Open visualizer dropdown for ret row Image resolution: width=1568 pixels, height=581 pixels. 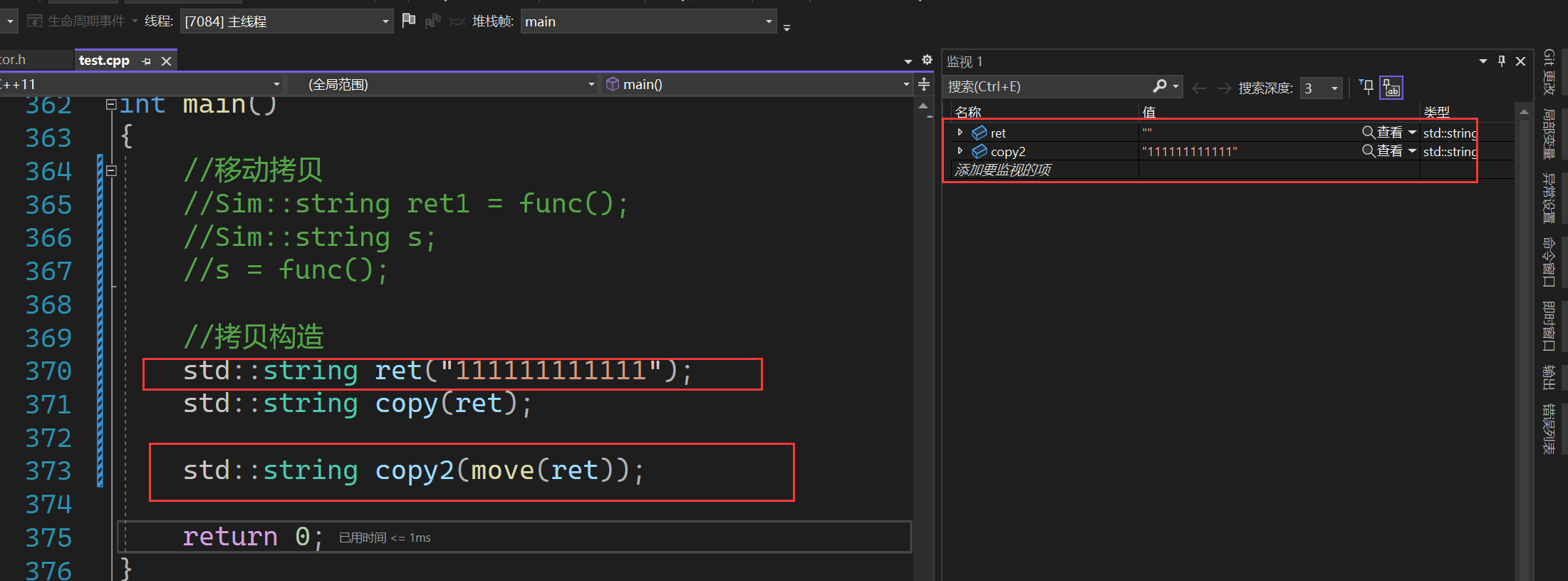(1412, 133)
